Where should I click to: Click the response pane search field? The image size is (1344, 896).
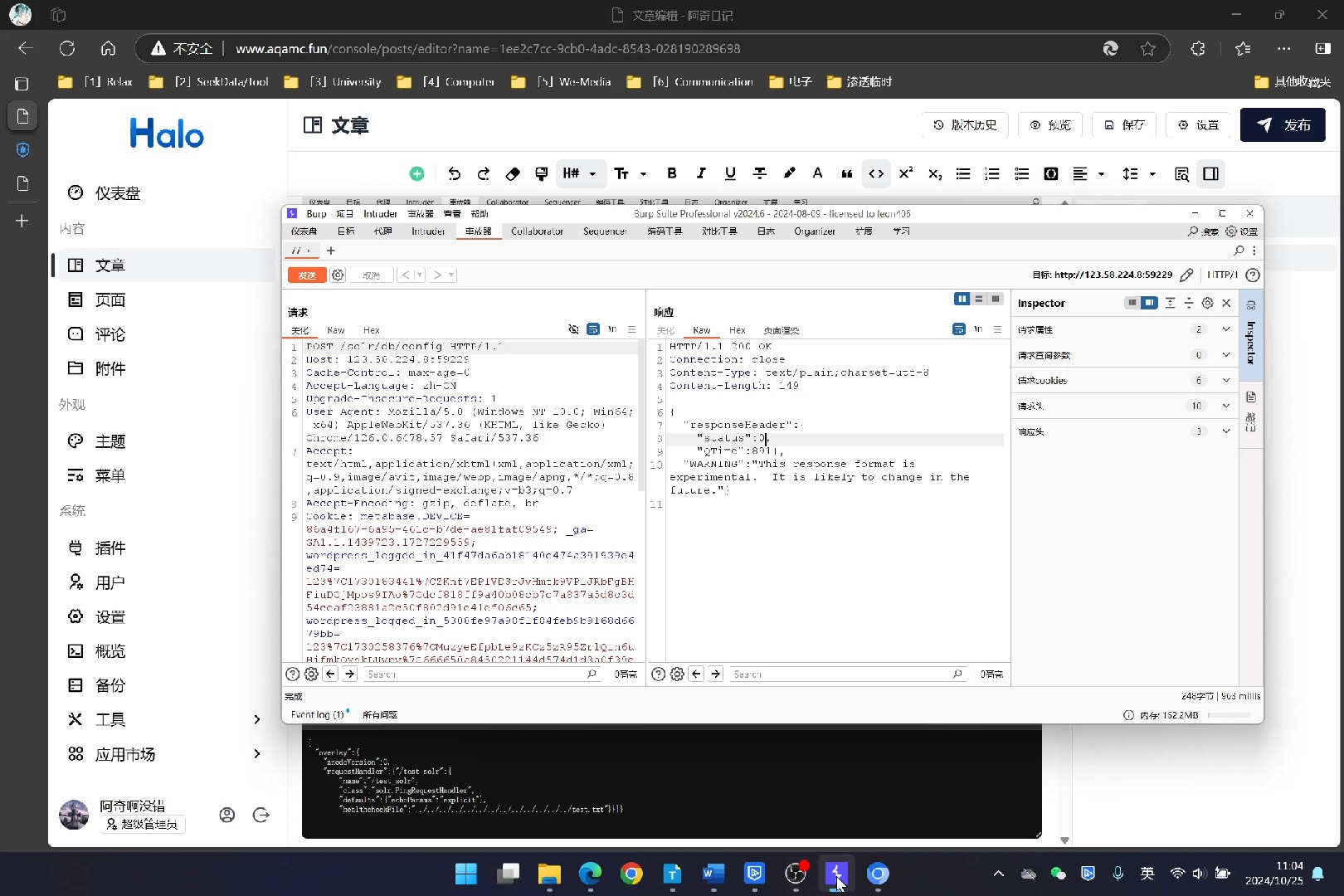tap(848, 674)
